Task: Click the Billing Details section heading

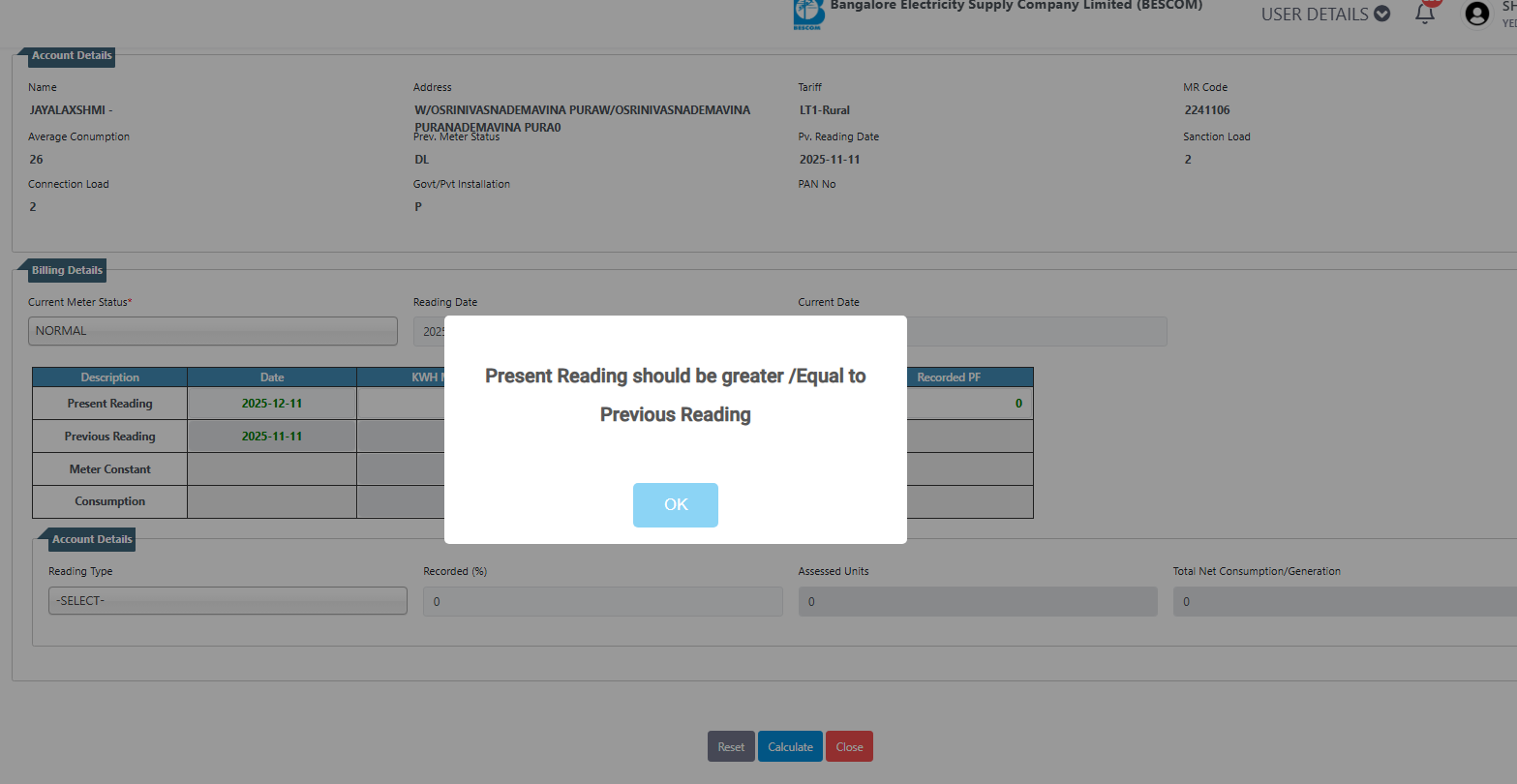Action: point(67,271)
